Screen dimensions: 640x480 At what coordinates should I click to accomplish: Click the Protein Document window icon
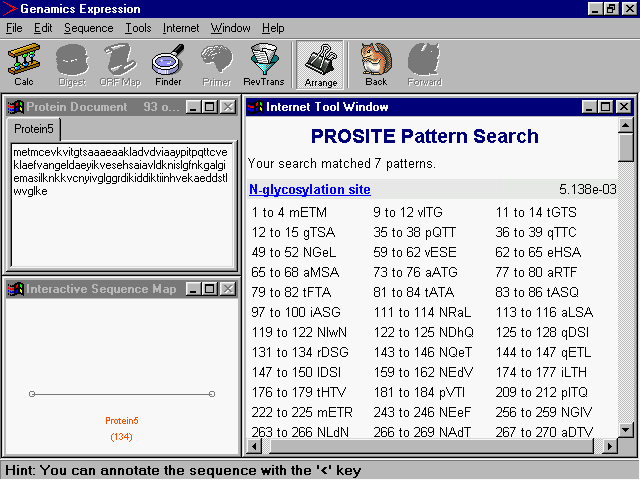point(16,107)
